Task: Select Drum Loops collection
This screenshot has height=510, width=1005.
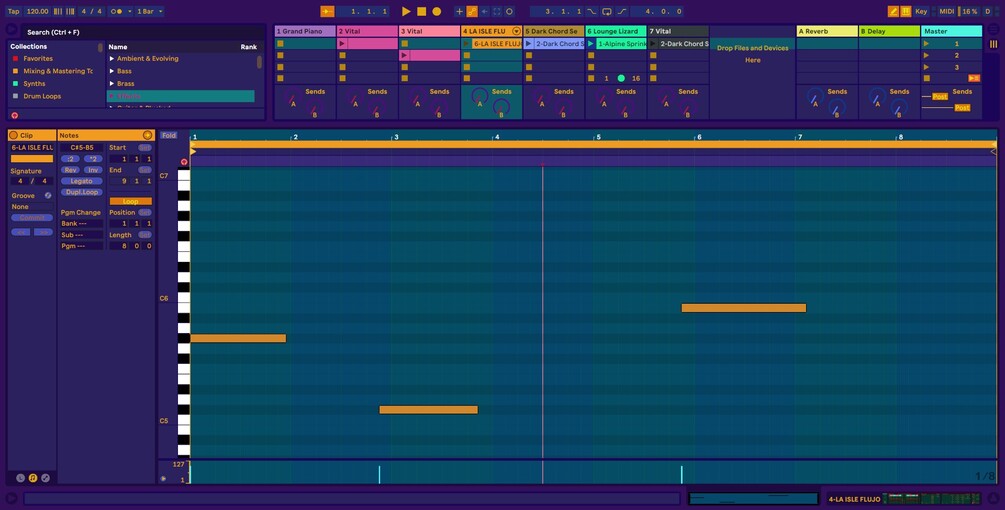Action: click(x=42, y=96)
